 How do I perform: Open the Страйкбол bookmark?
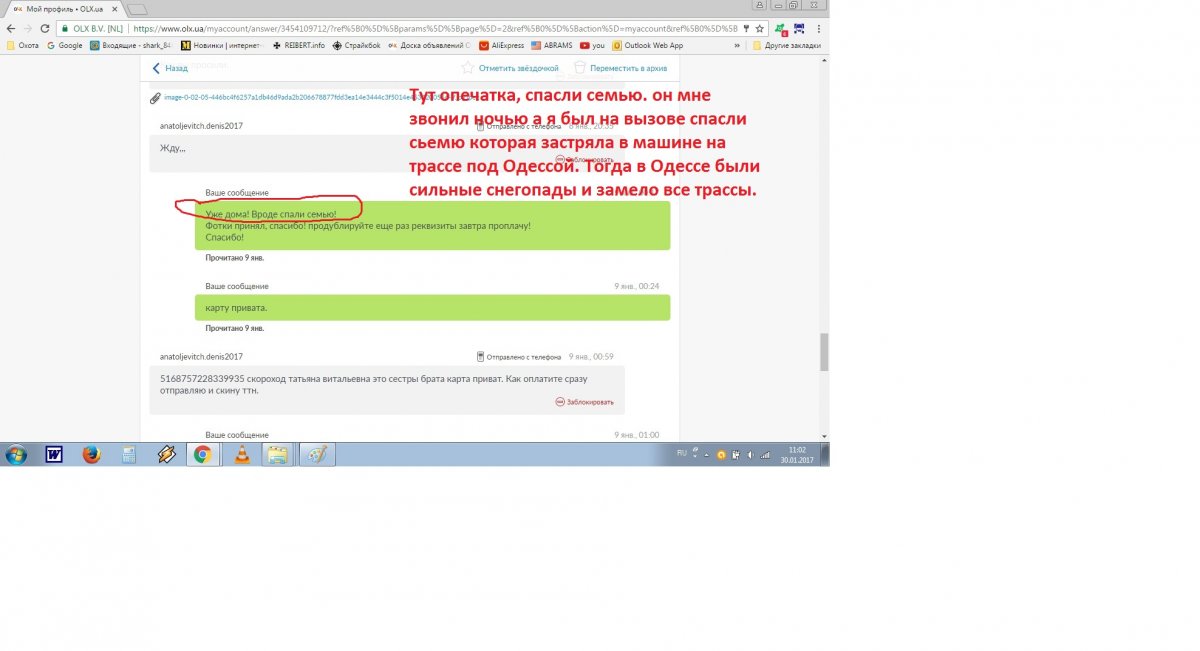357,45
